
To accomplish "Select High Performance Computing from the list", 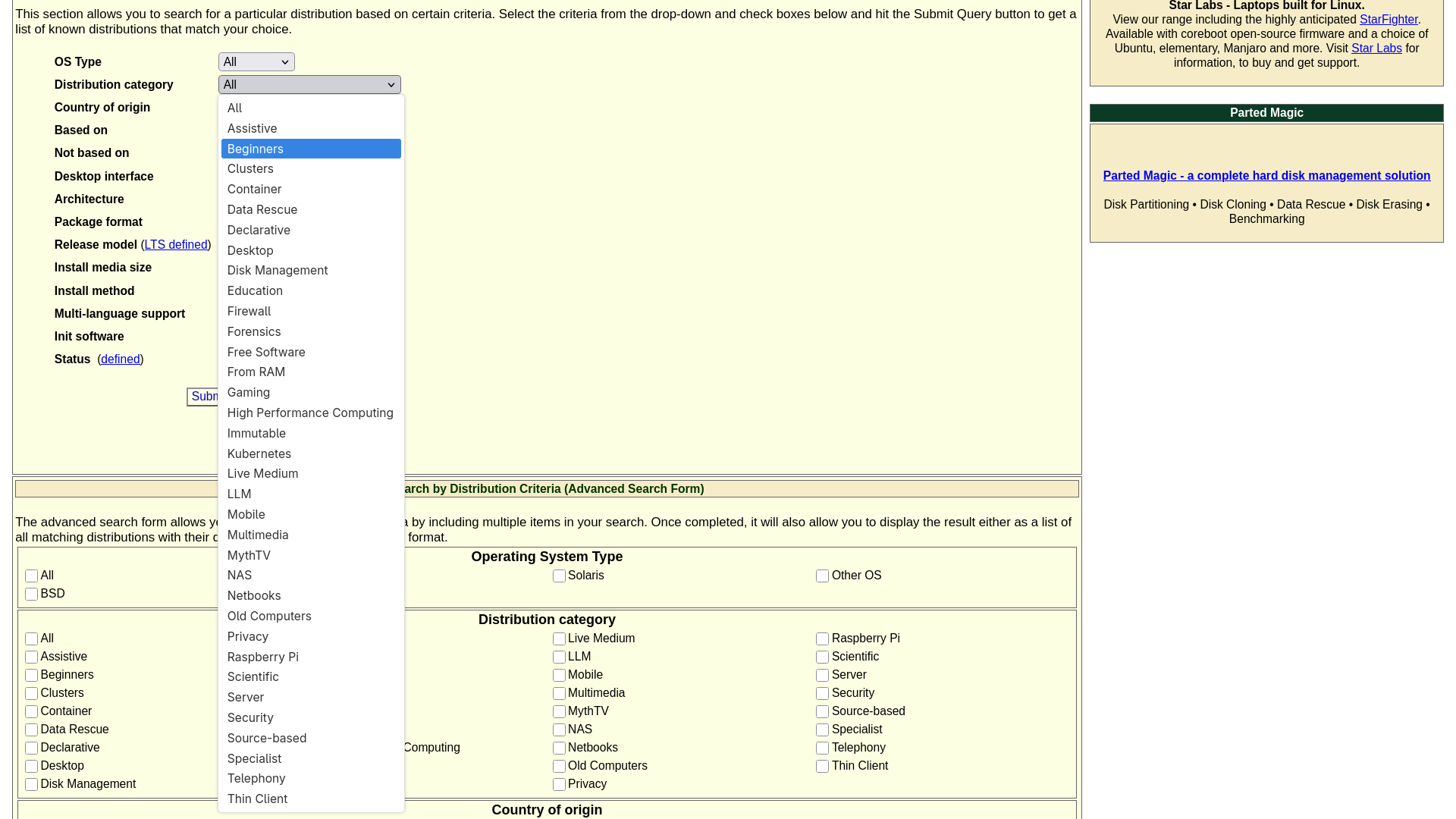I will pyautogui.click(x=310, y=413).
